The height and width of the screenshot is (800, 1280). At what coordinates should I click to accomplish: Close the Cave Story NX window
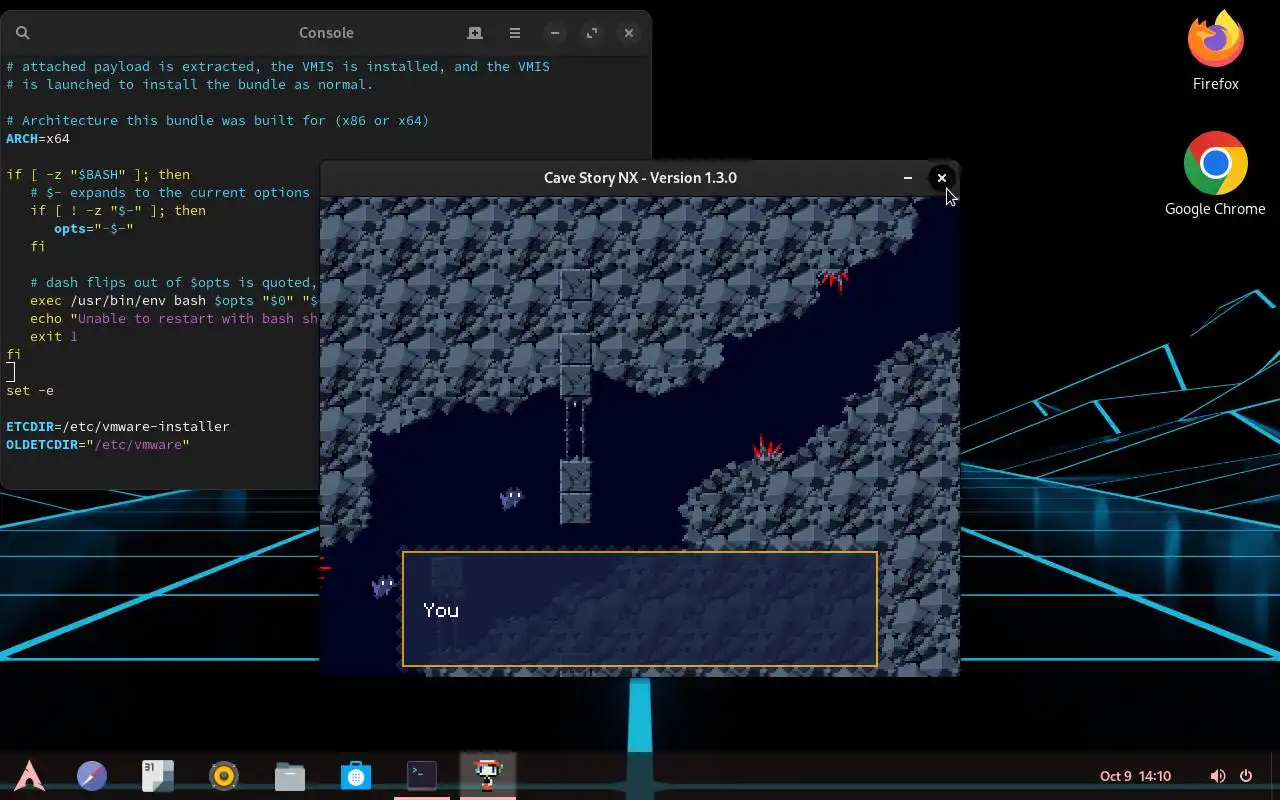tap(941, 178)
